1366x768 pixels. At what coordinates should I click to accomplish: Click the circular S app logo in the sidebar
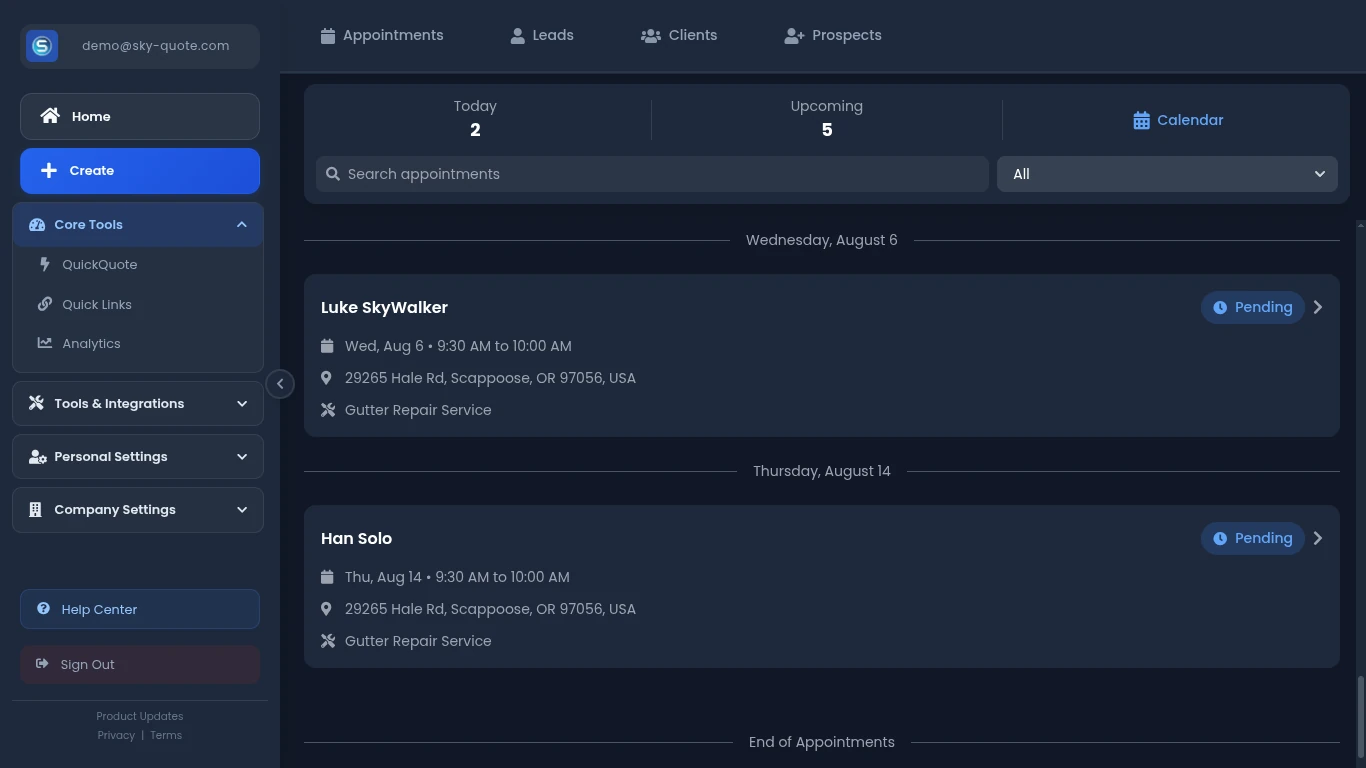click(41, 45)
